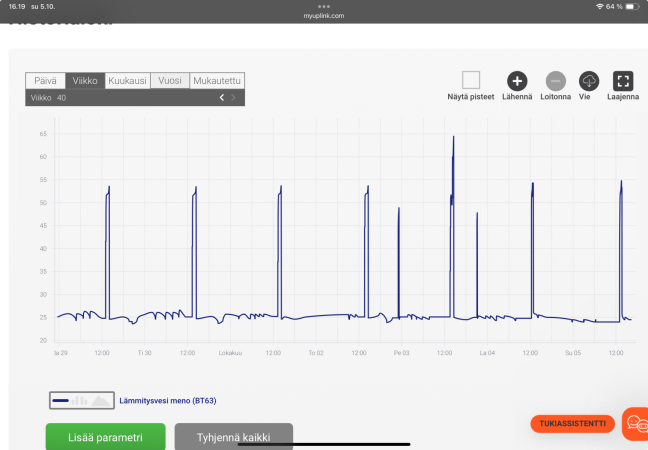Click the 65 y-axis value
648x450 pixels.
click(x=43, y=134)
